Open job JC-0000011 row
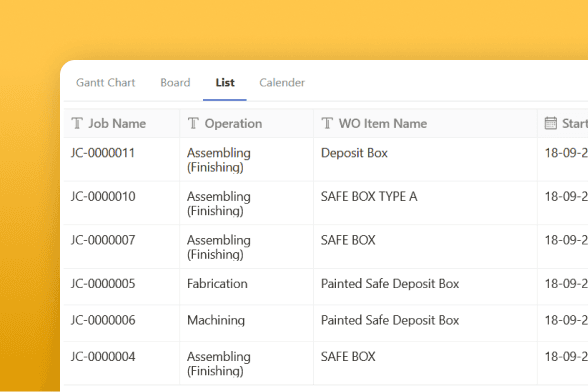The image size is (588, 392). pos(103,153)
